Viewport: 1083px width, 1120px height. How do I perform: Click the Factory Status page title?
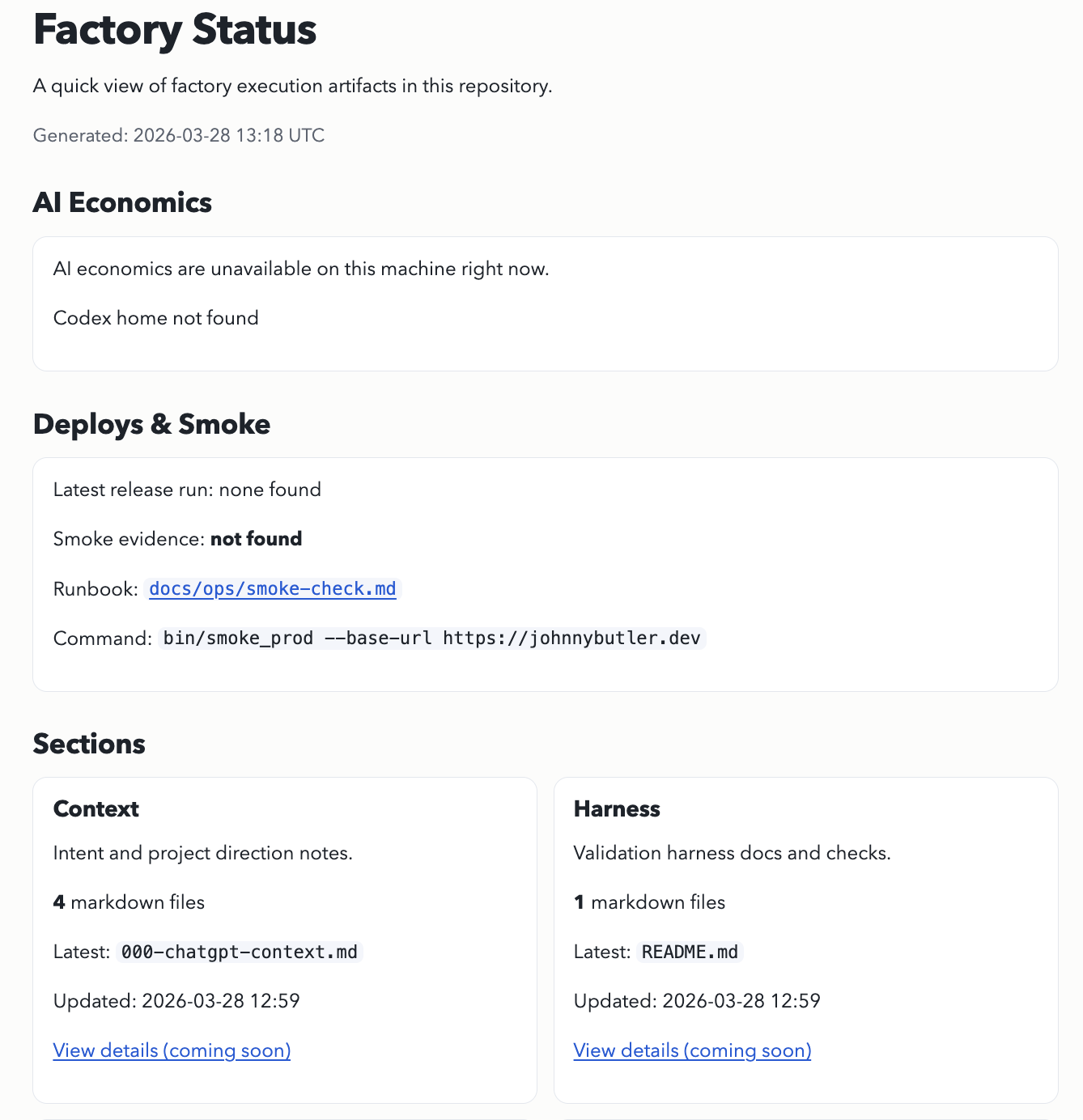[175, 30]
